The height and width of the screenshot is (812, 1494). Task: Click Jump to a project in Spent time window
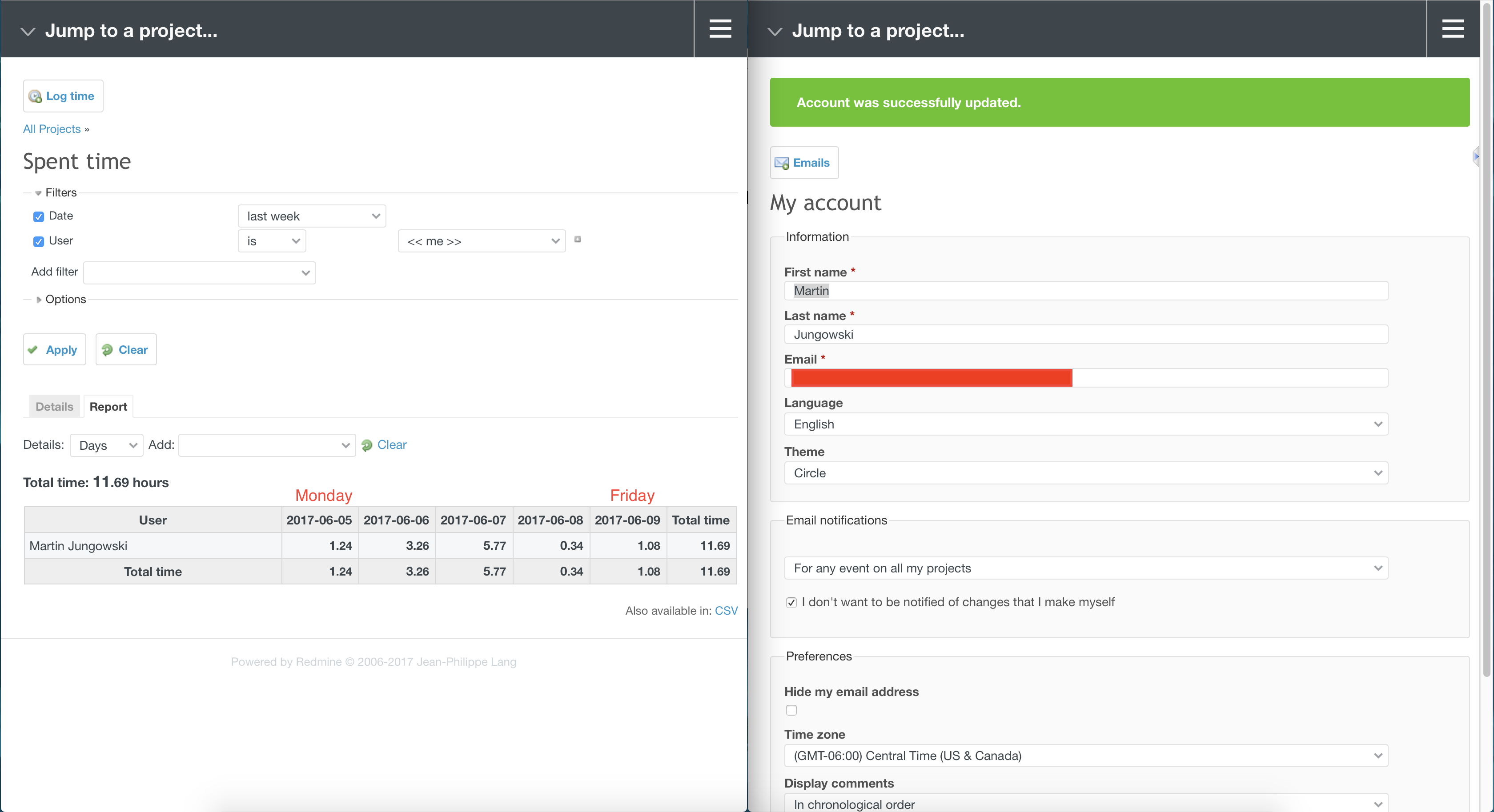pos(131,30)
